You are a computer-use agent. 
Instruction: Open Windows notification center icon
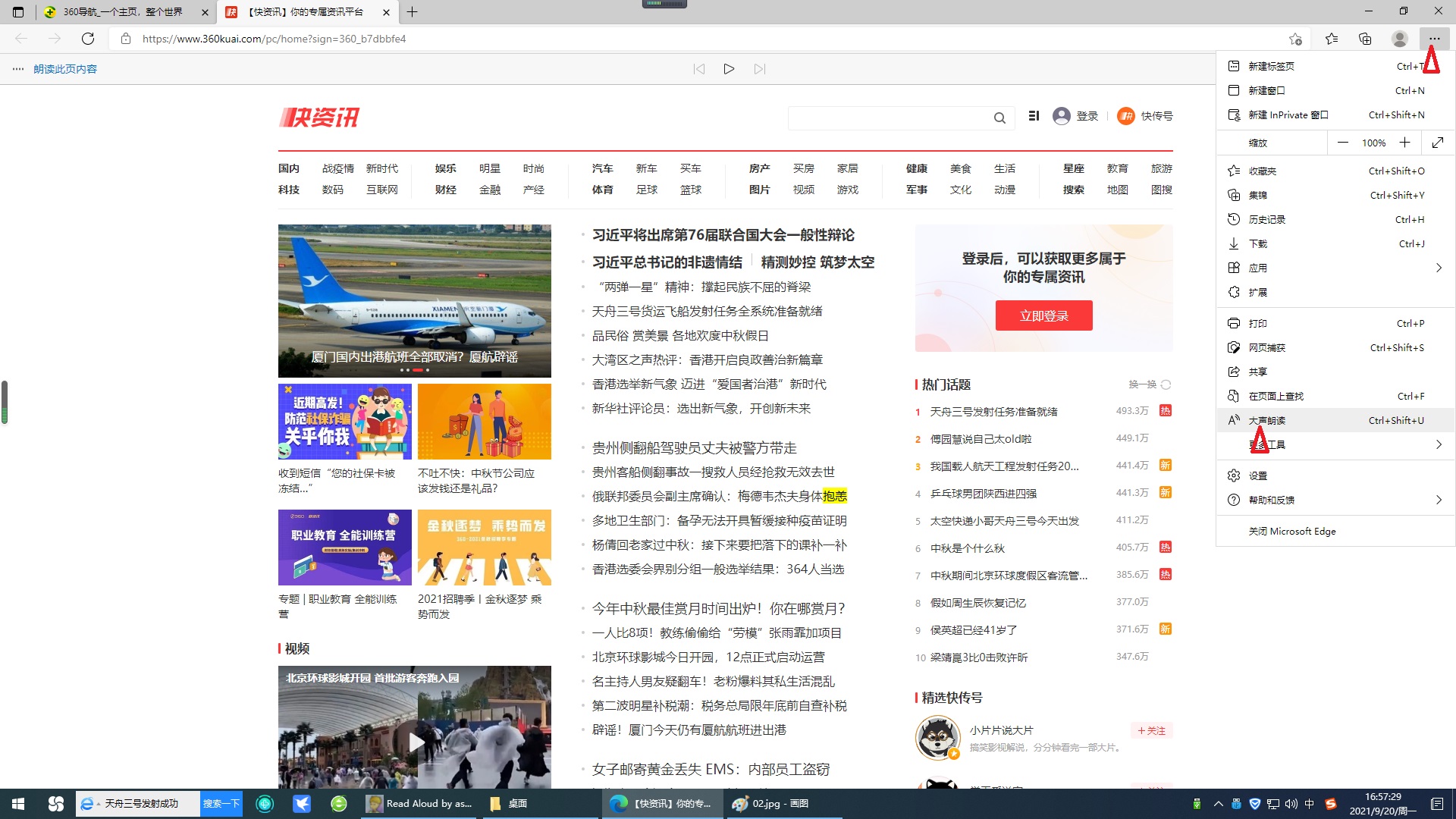[1437, 804]
